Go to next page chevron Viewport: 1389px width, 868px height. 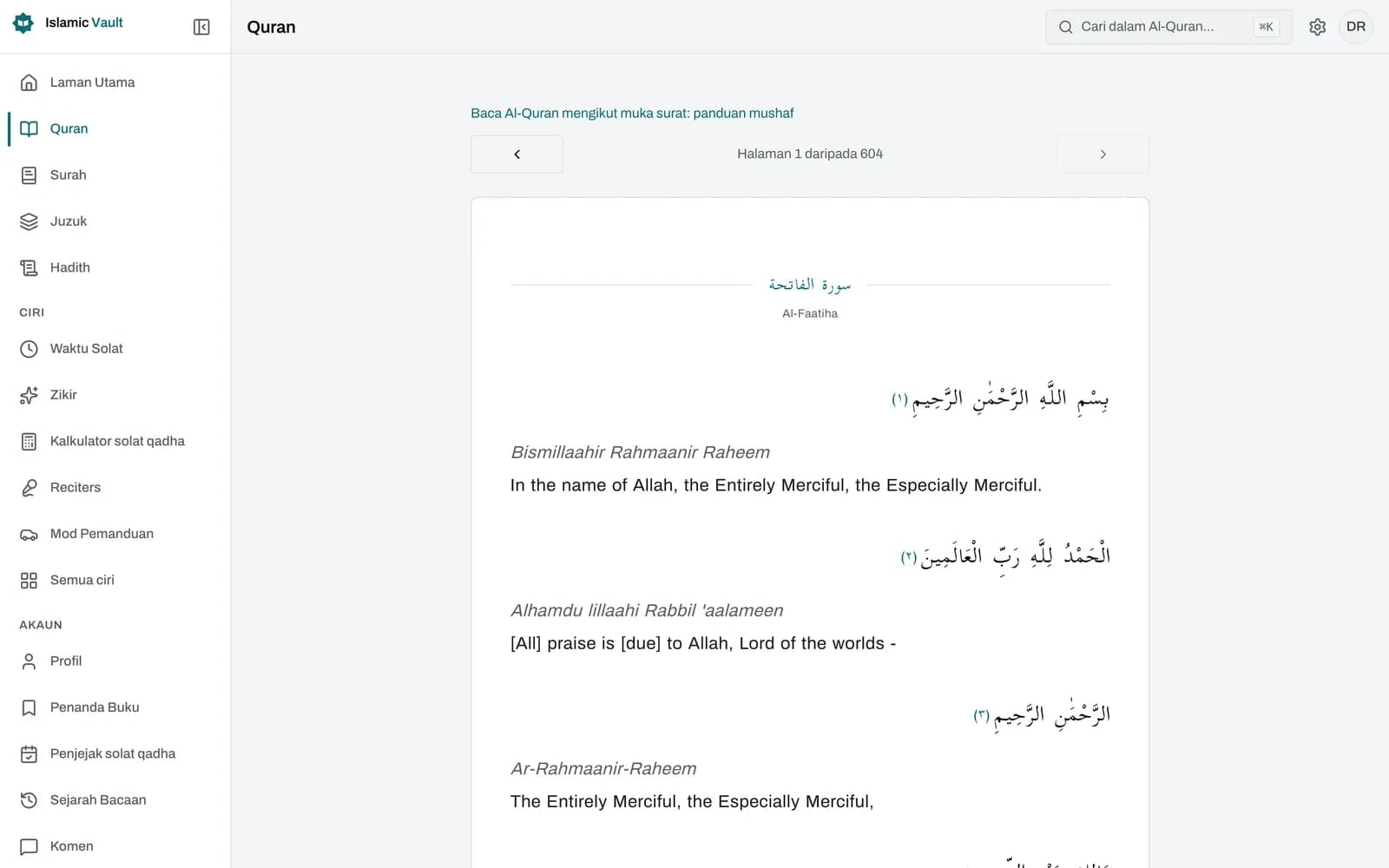pyautogui.click(x=1103, y=155)
